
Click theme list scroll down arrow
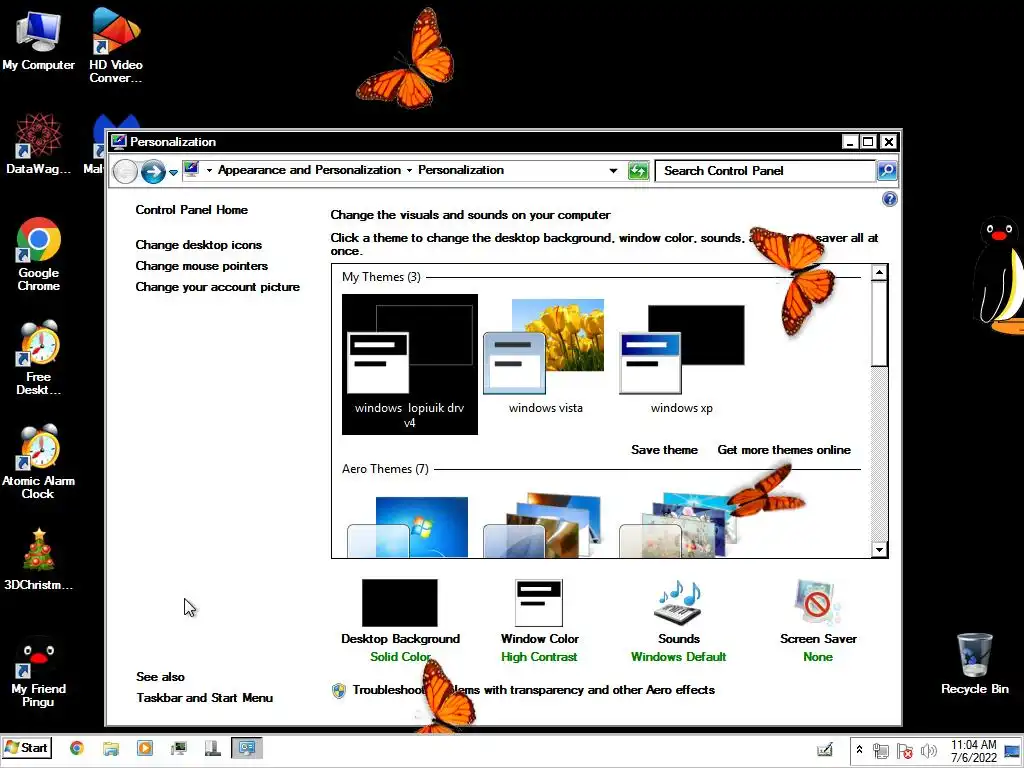[x=879, y=550]
